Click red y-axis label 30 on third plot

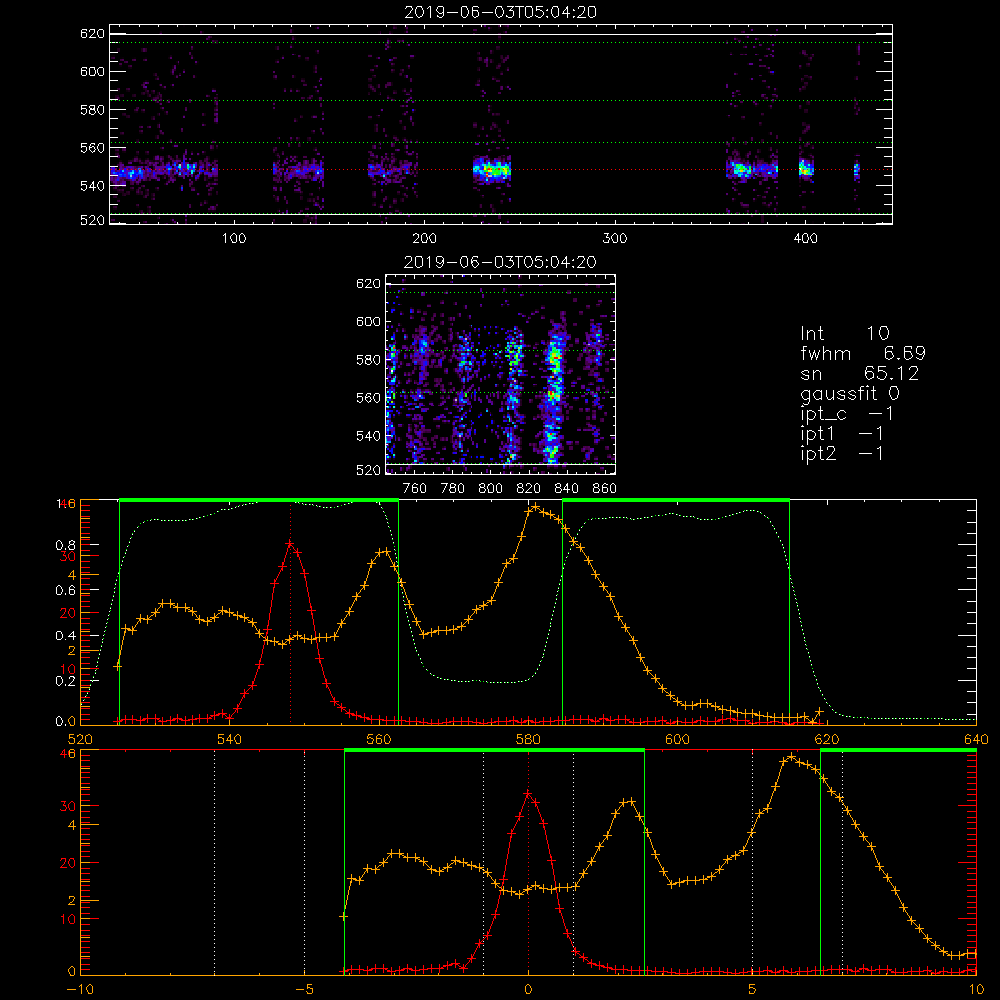click(68, 556)
